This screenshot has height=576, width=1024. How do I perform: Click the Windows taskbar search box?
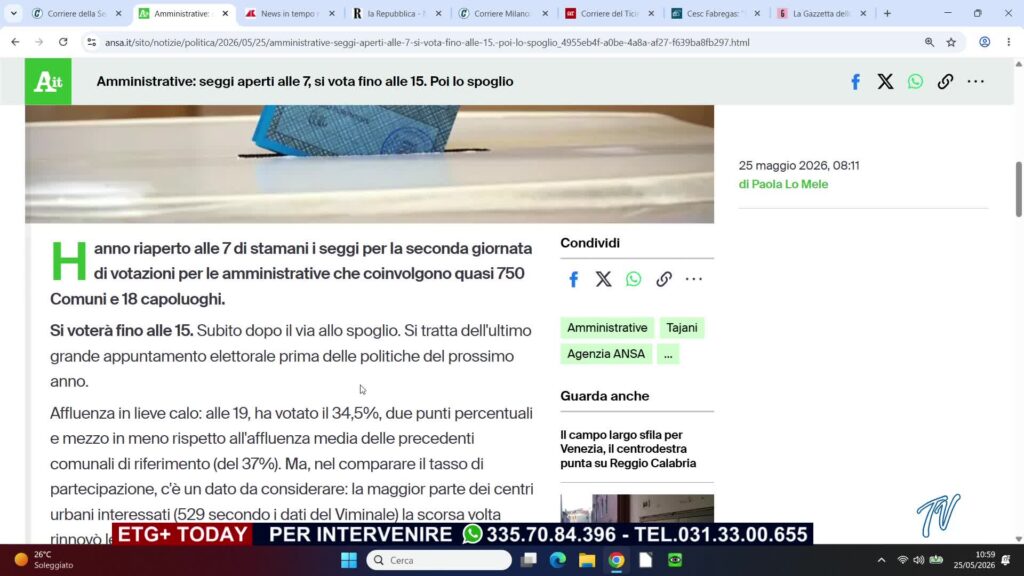coord(439,560)
